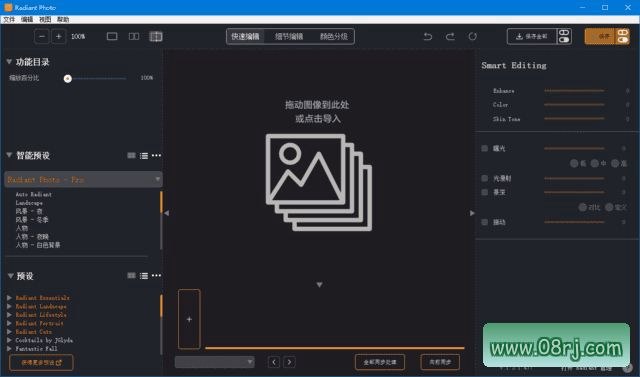The width and height of the screenshot is (640, 377).
Task: Collapse the 功能目录 section
Action: (x=9, y=62)
